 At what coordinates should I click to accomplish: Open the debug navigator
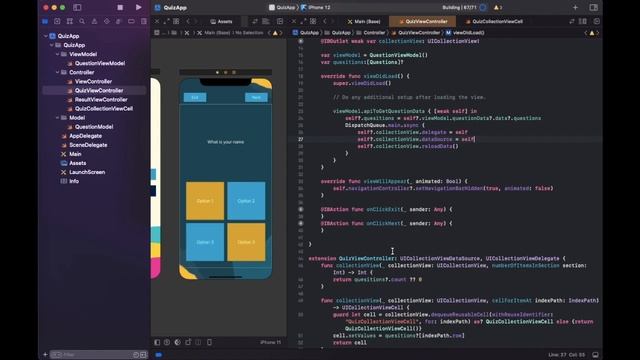point(119,21)
